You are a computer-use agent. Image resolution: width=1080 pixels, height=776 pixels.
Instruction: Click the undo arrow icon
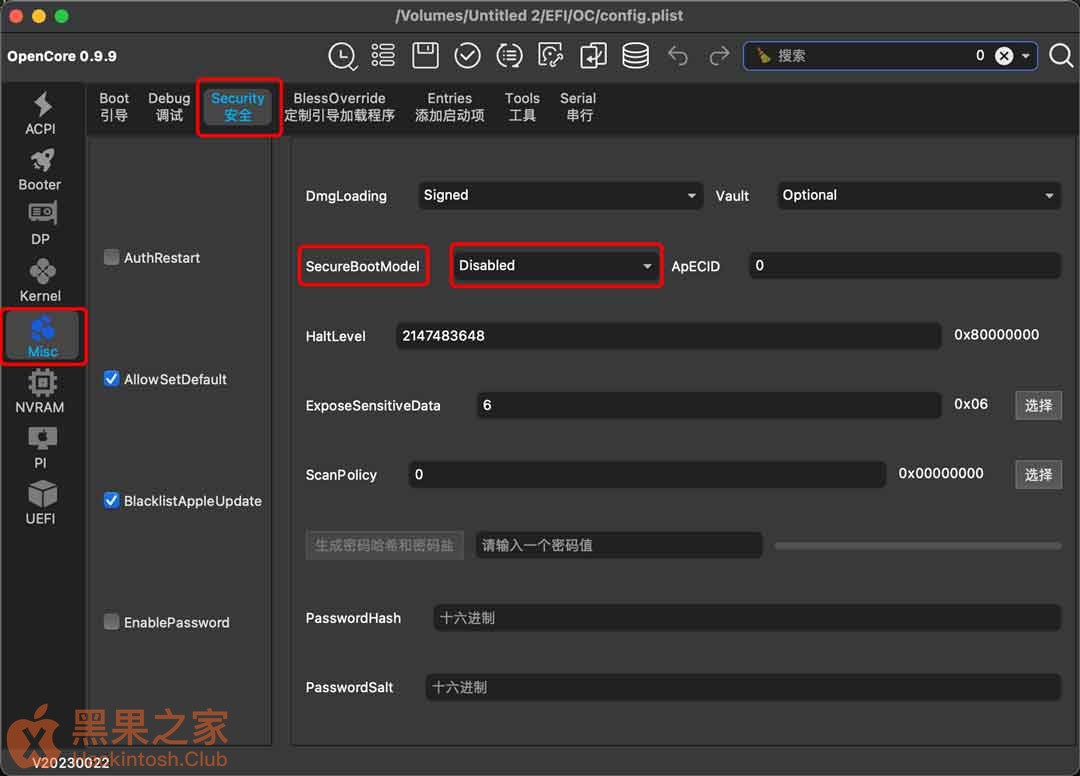678,56
